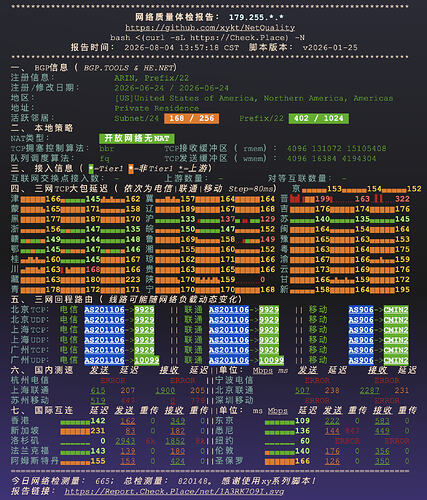427x500 pixels.
Task: Open the github.com/xykt/NetQuality link
Action: click(x=210, y=28)
